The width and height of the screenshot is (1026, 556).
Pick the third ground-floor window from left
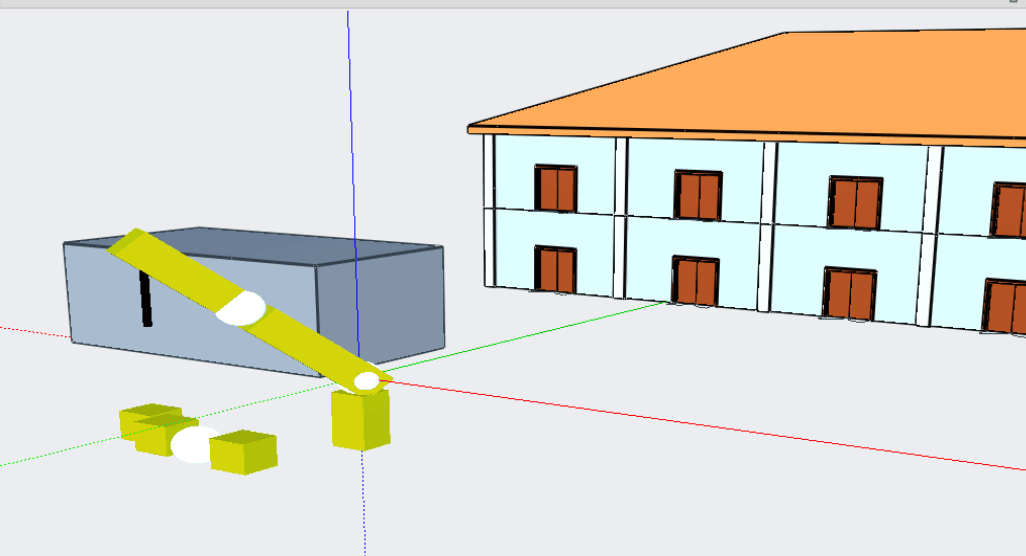[x=850, y=294]
